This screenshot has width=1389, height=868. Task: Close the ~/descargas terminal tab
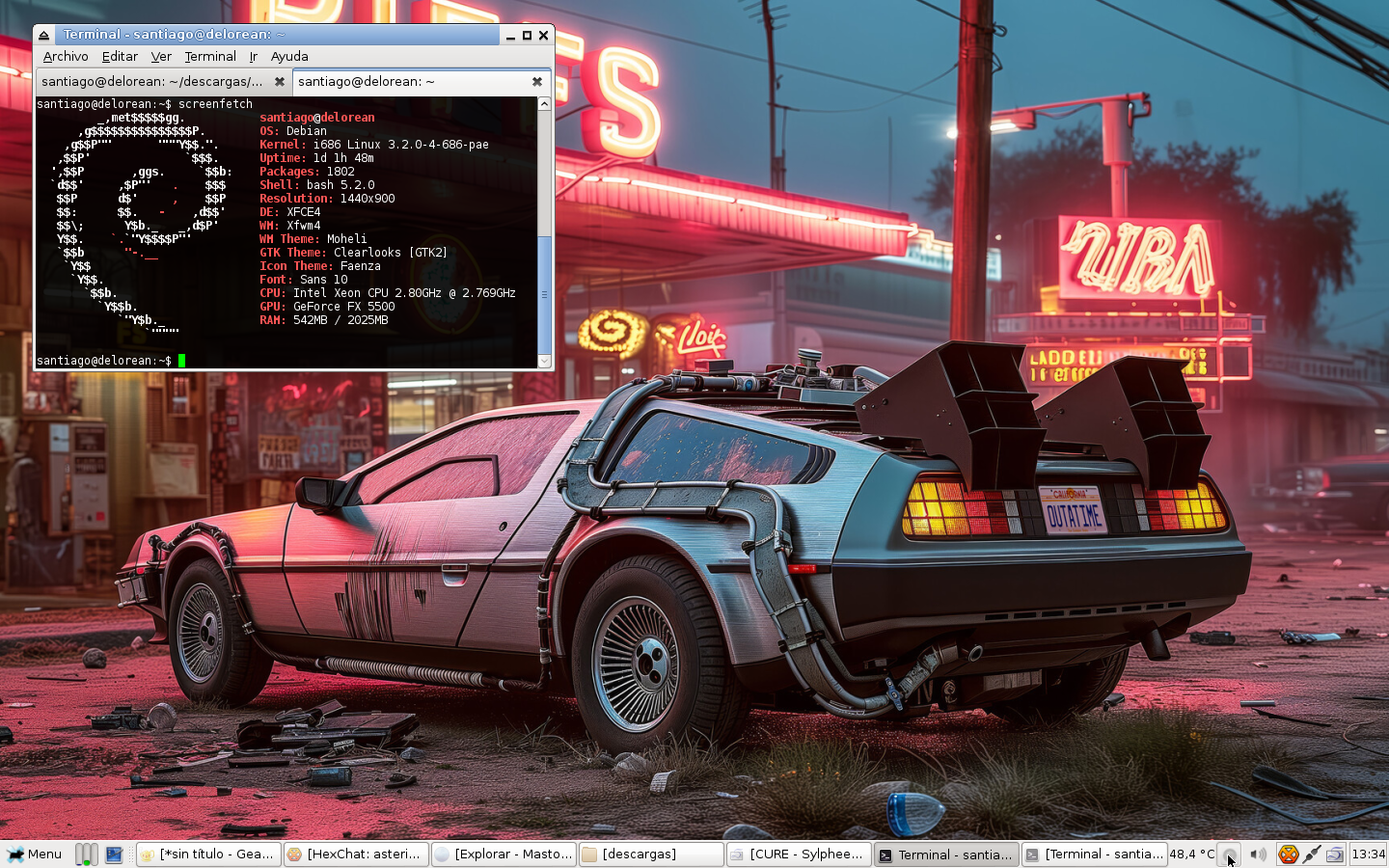coord(280,82)
